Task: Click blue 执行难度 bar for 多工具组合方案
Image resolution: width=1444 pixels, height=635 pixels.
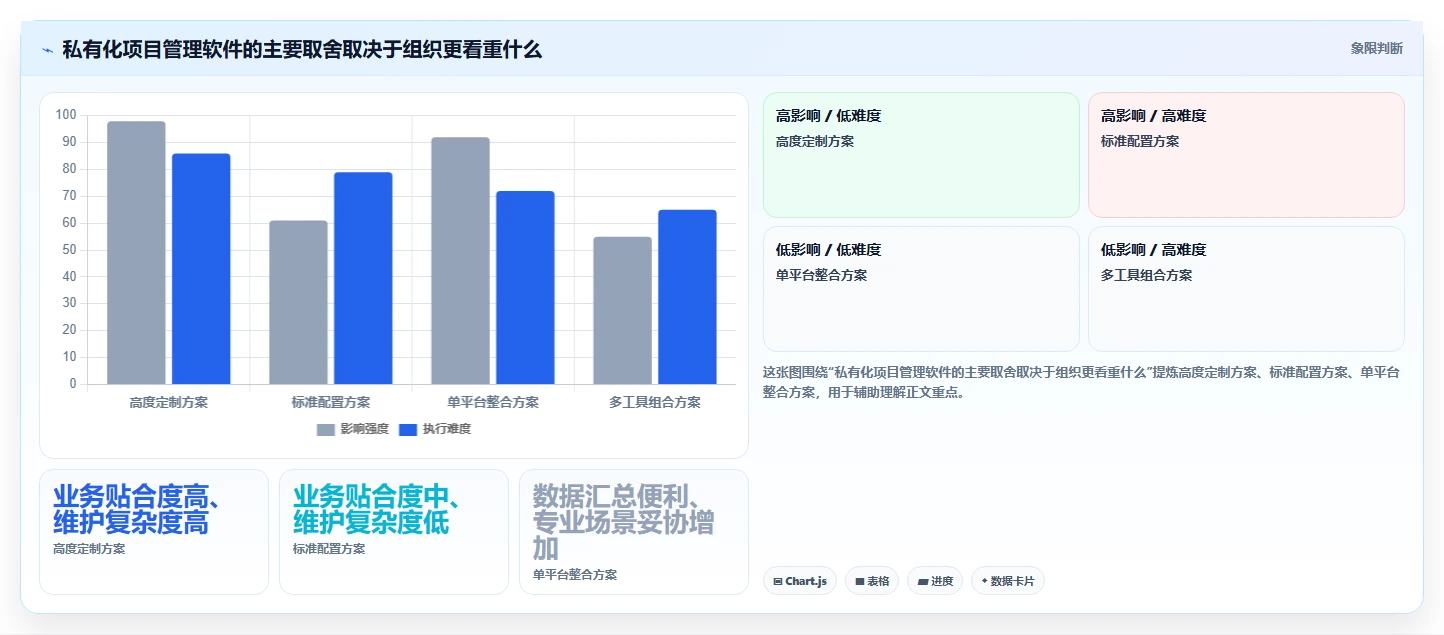Action: 687,297
